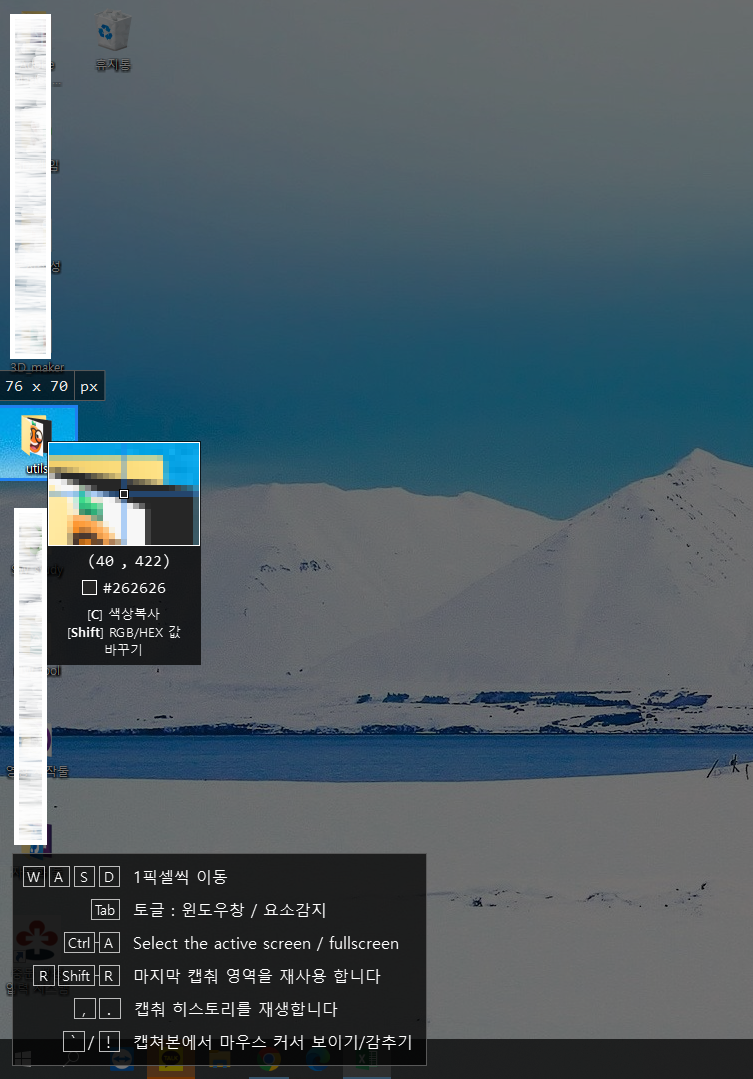Click the W key box in help panel

(34, 877)
